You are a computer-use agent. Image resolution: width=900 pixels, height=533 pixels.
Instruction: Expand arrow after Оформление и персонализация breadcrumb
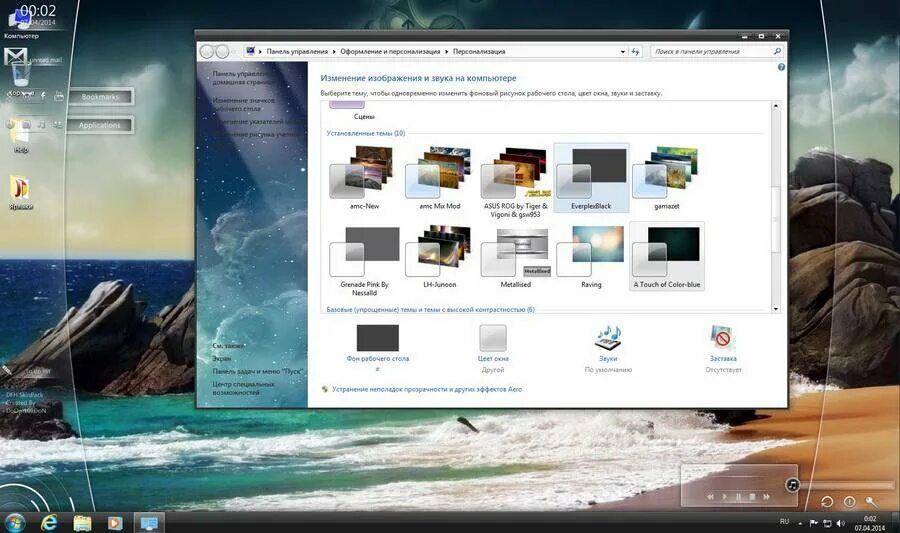[x=447, y=52]
